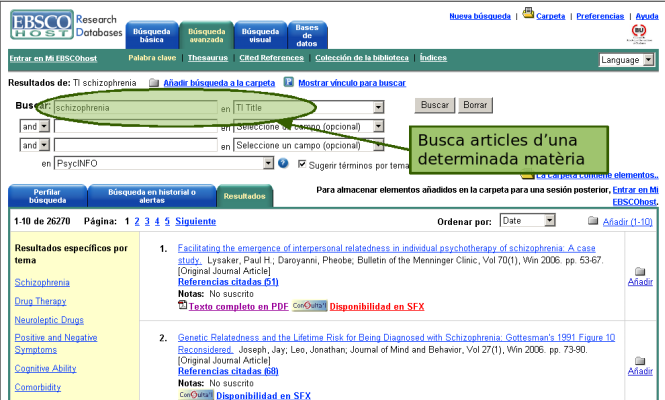The image size is (665, 400).
Task: Click the blue help icon next to PsycINFO
Action: pos(283,163)
